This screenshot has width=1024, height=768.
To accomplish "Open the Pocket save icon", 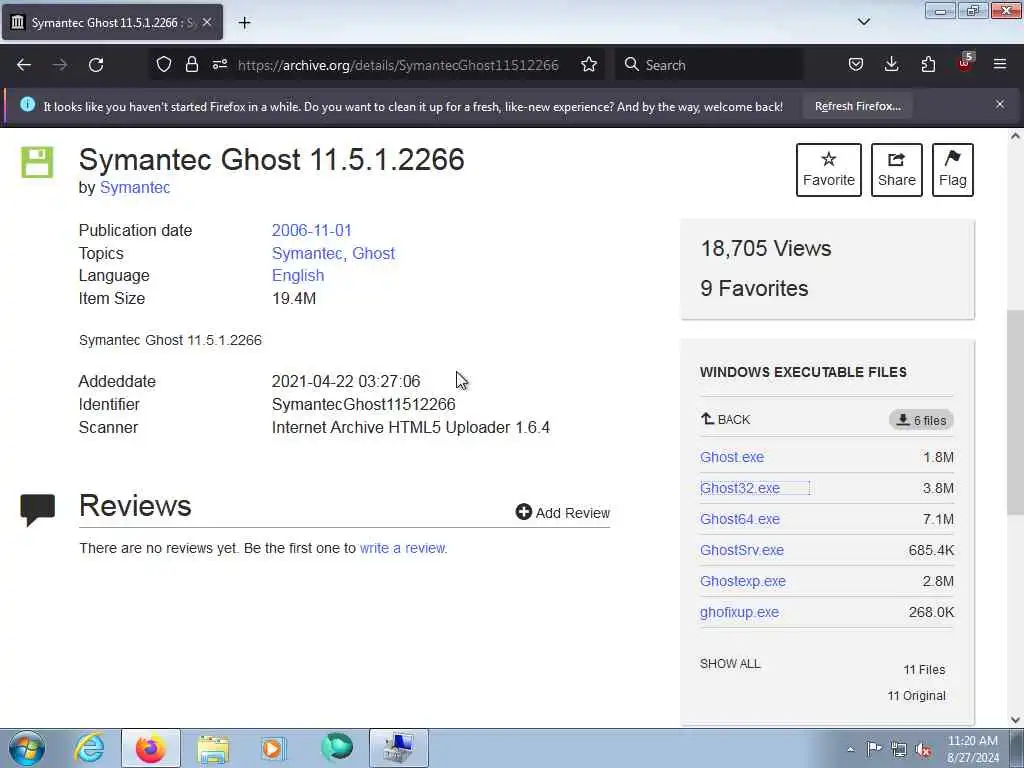I will click(x=856, y=64).
